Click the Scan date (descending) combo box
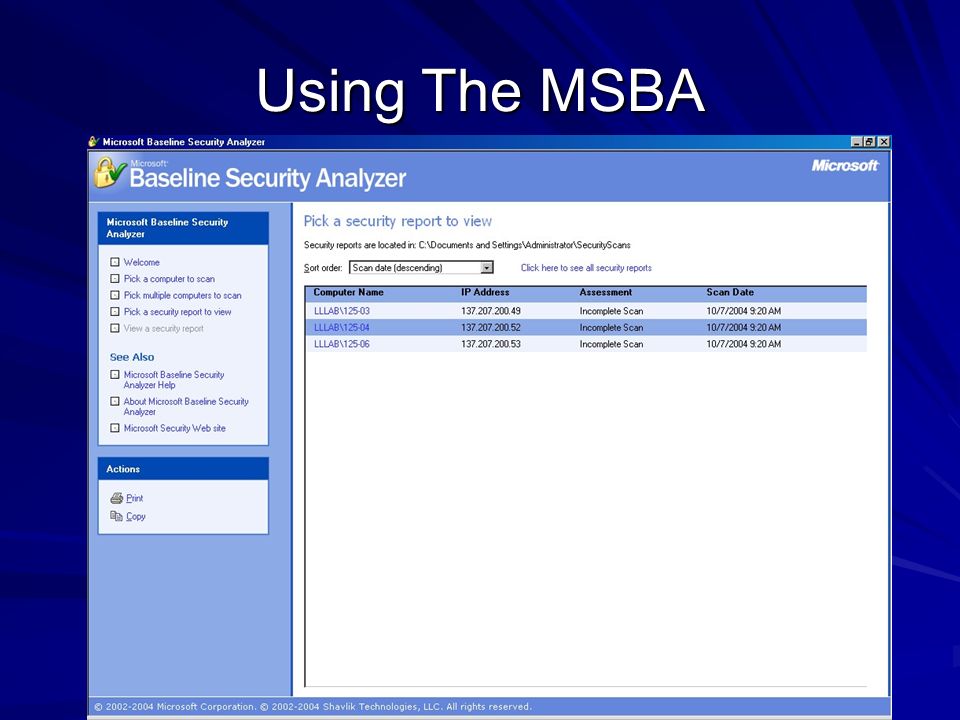The image size is (960, 720). coord(421,268)
